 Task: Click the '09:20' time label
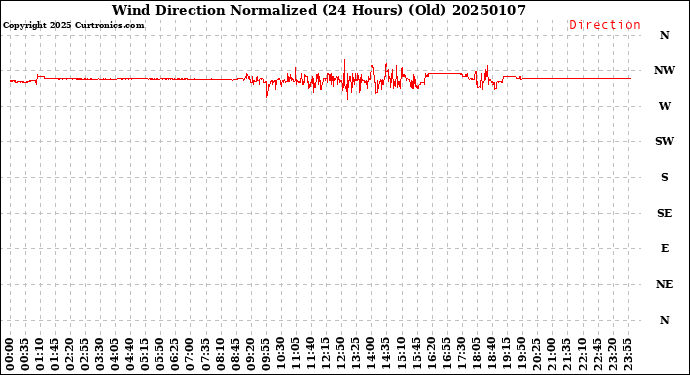pyautogui.click(x=250, y=355)
